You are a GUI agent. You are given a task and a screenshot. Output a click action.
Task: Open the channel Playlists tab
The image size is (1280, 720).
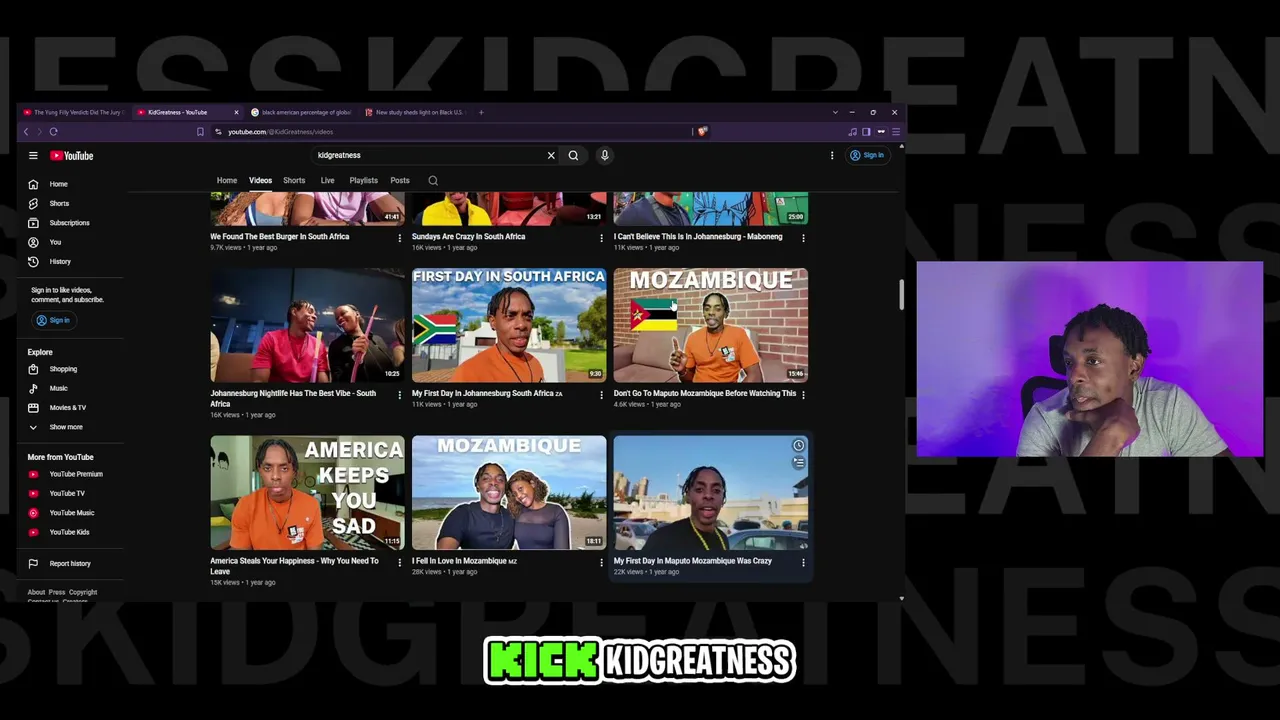click(x=363, y=181)
